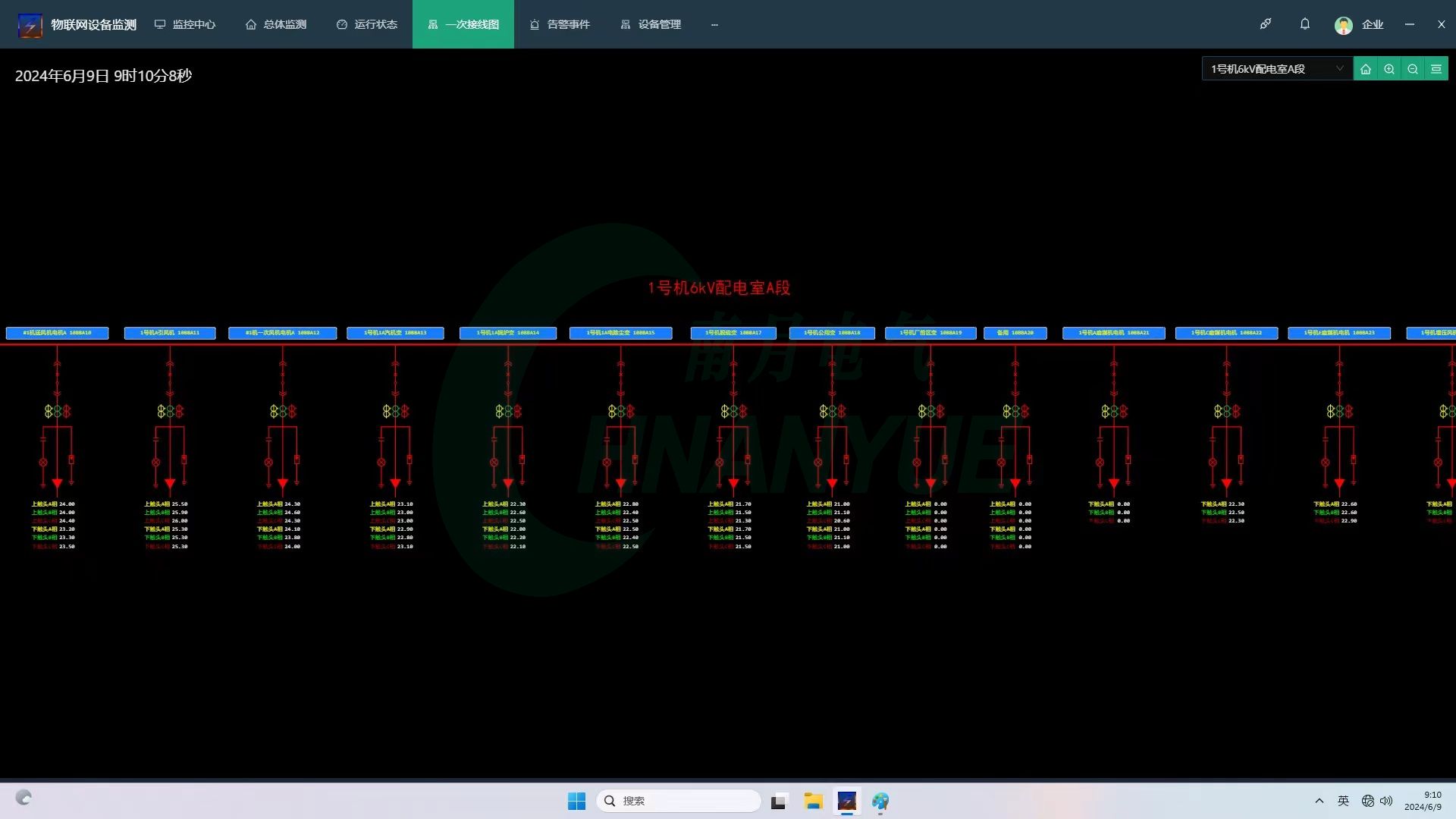
Task: Click transformer symbol under 10BBA12 feeder
Action: (282, 411)
